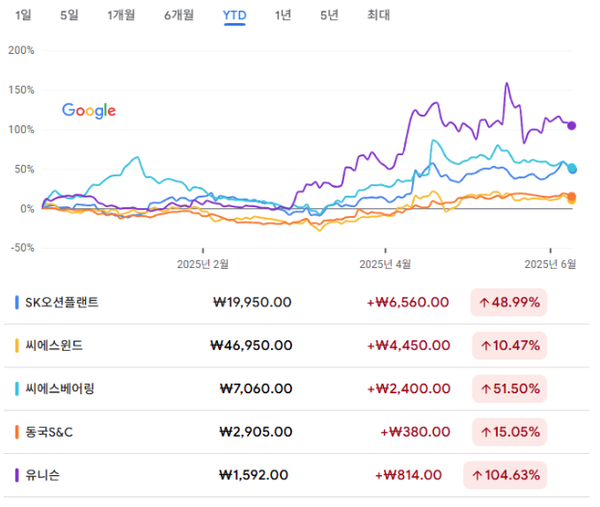Open the 6개월 chart range
This screenshot has height=507, width=600.
point(179,15)
